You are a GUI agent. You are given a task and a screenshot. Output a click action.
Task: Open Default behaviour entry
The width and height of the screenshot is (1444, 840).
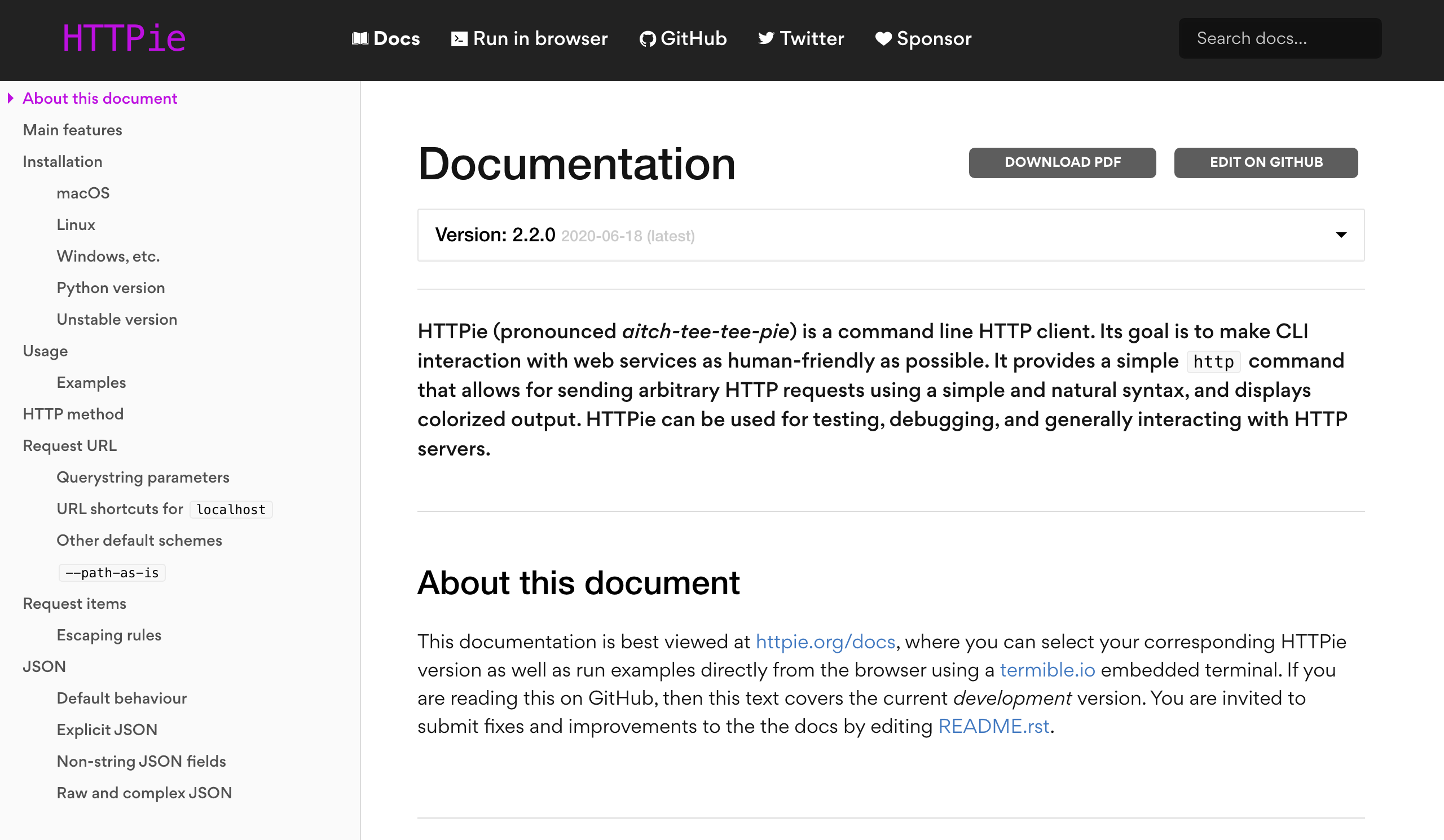pos(121,698)
